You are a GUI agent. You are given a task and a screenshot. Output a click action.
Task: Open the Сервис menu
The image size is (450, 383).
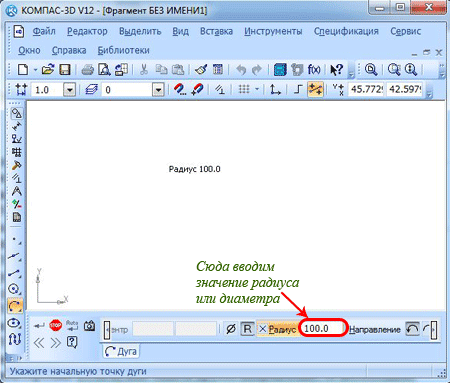[406, 31]
